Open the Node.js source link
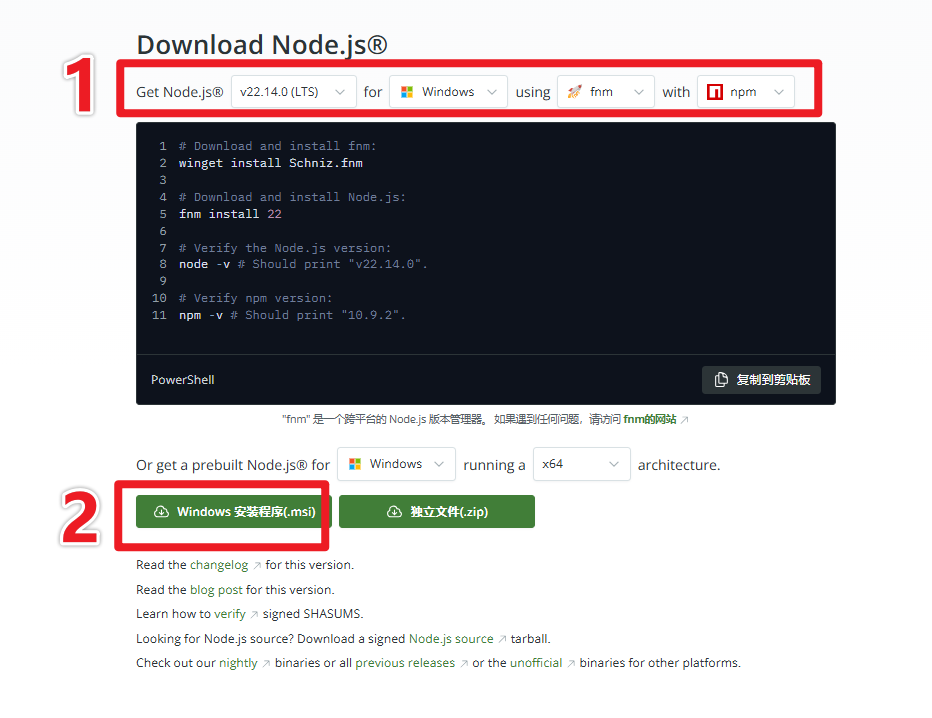Screen dimensions: 932x718 (451, 638)
